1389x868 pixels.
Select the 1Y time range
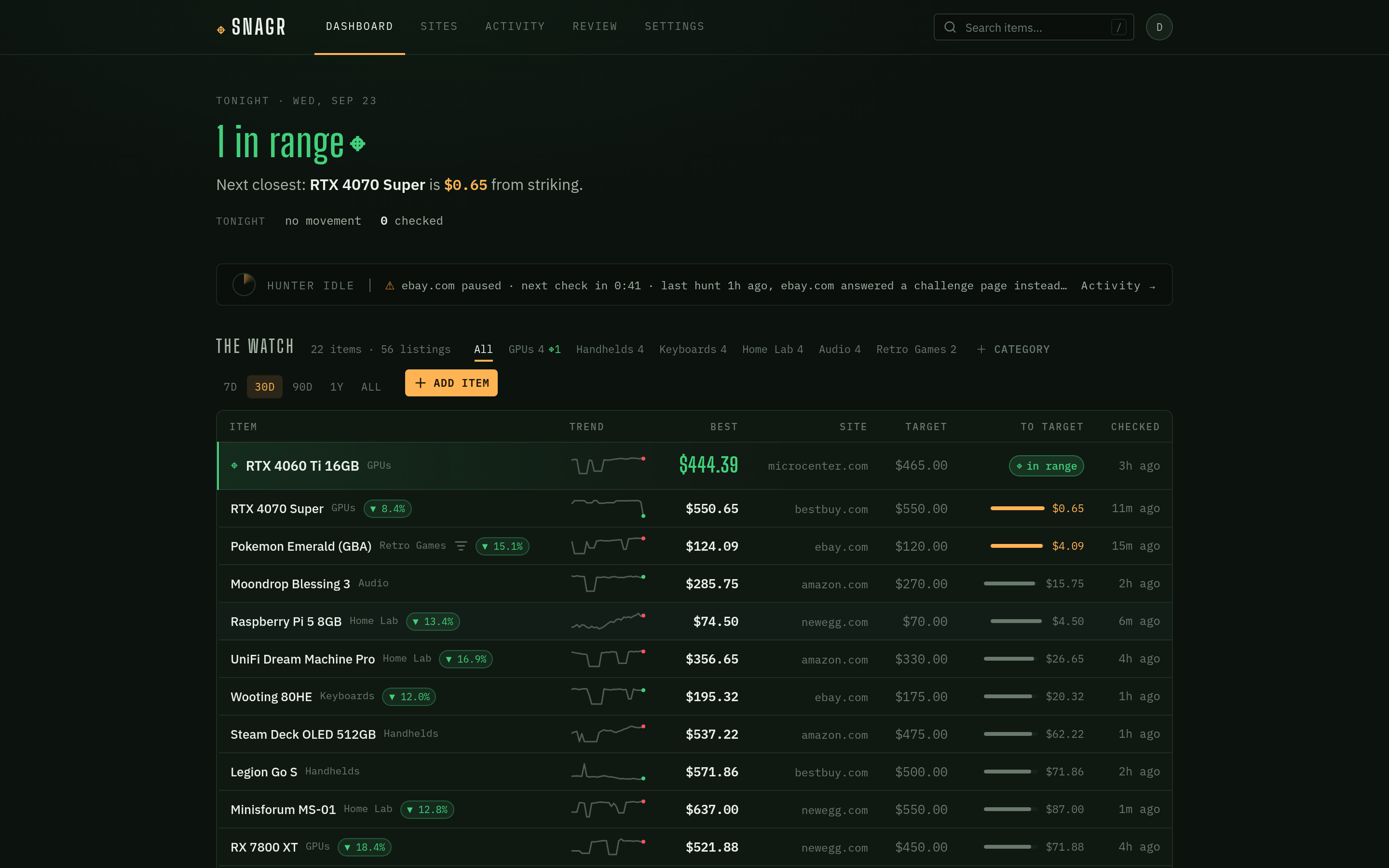tap(337, 387)
